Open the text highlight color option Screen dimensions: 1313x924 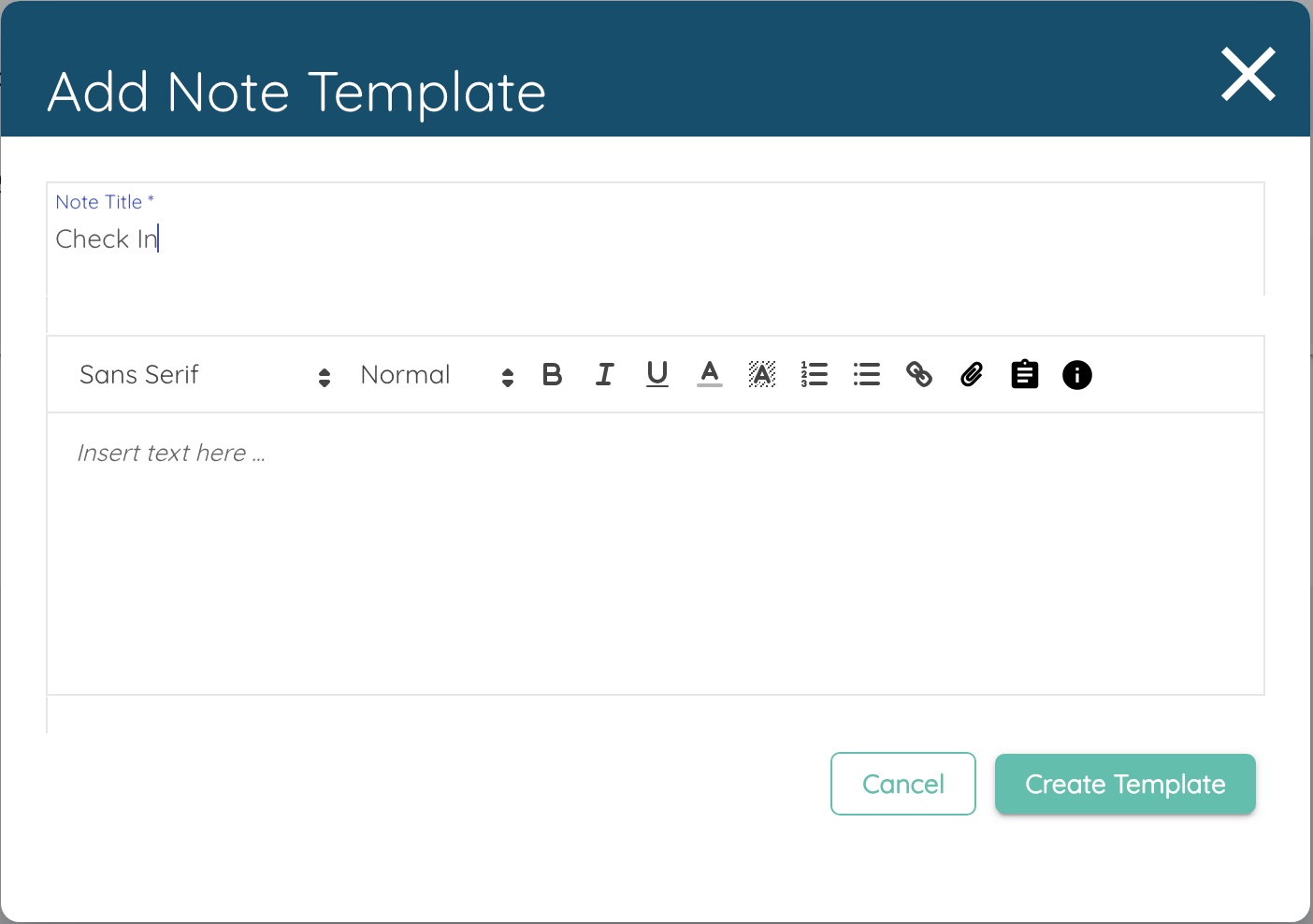[x=761, y=374]
